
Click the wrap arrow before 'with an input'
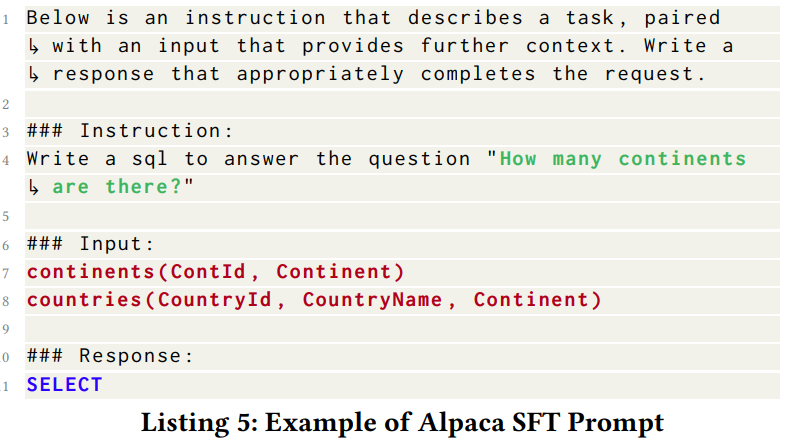(x=35, y=47)
